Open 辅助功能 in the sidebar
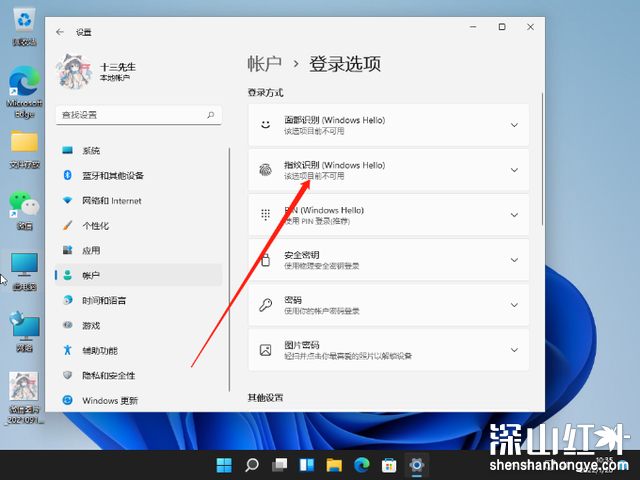Viewport: 640px width, 480px height. (139, 350)
